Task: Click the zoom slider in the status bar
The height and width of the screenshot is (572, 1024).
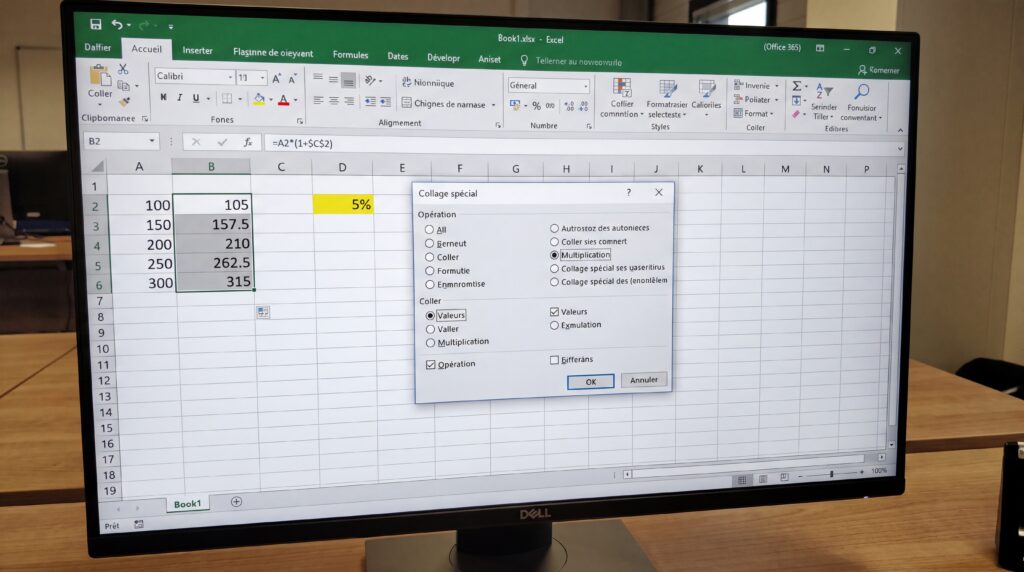Action: (831, 473)
